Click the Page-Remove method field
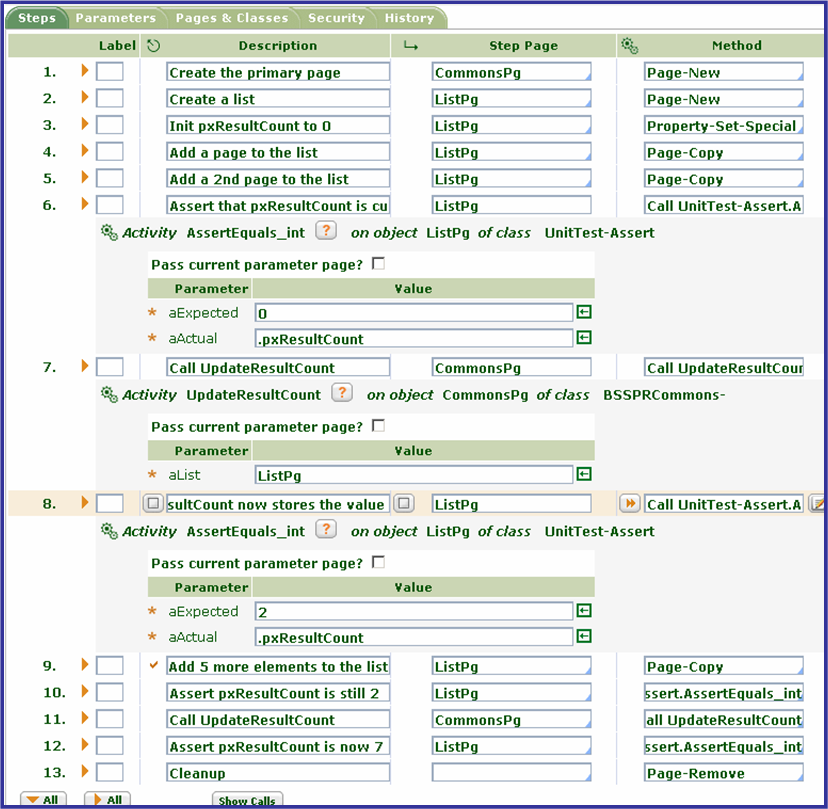The width and height of the screenshot is (828, 809). [723, 773]
